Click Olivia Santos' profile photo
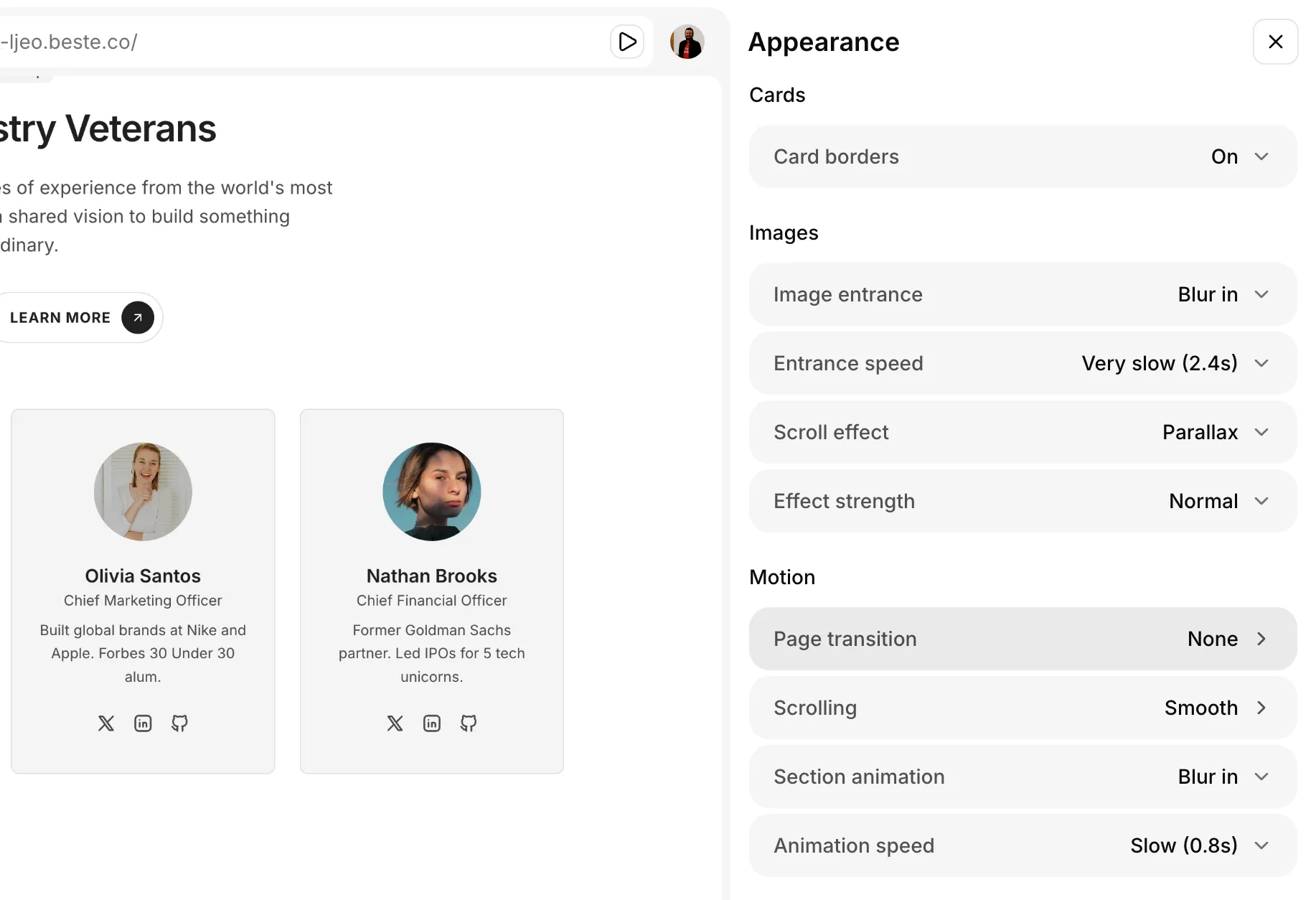This screenshot has width=1316, height=900. [x=143, y=492]
